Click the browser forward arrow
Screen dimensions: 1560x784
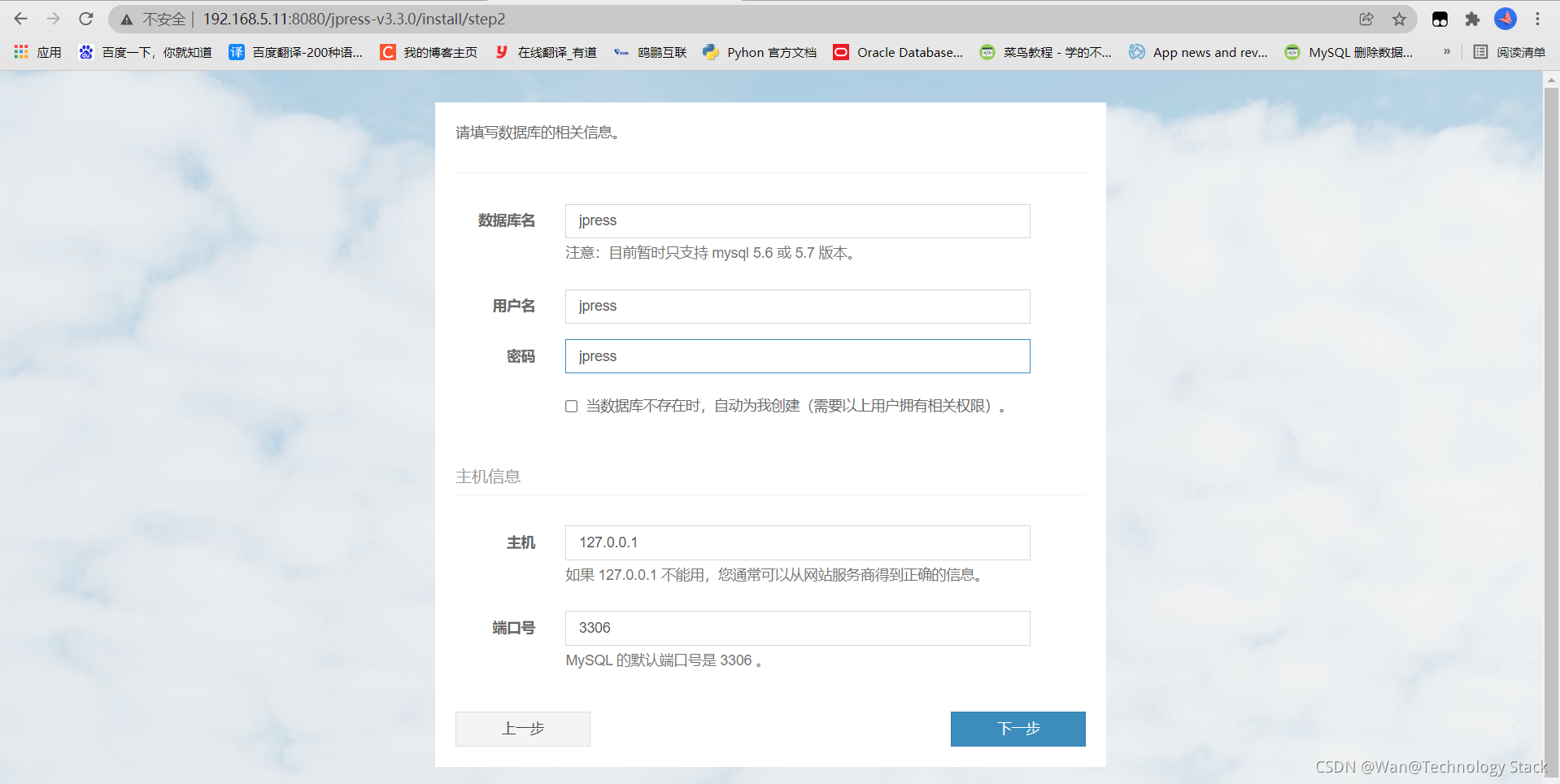point(54,19)
